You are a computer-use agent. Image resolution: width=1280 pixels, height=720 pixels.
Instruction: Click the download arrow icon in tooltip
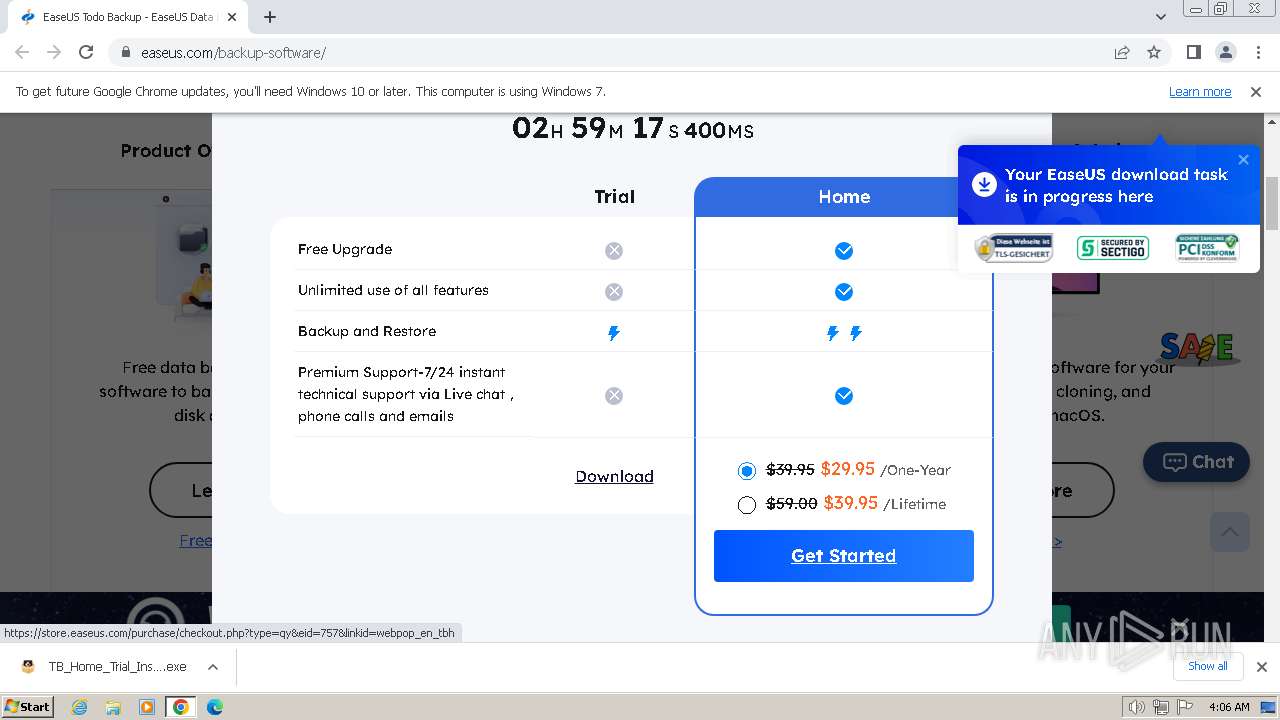pos(984,184)
